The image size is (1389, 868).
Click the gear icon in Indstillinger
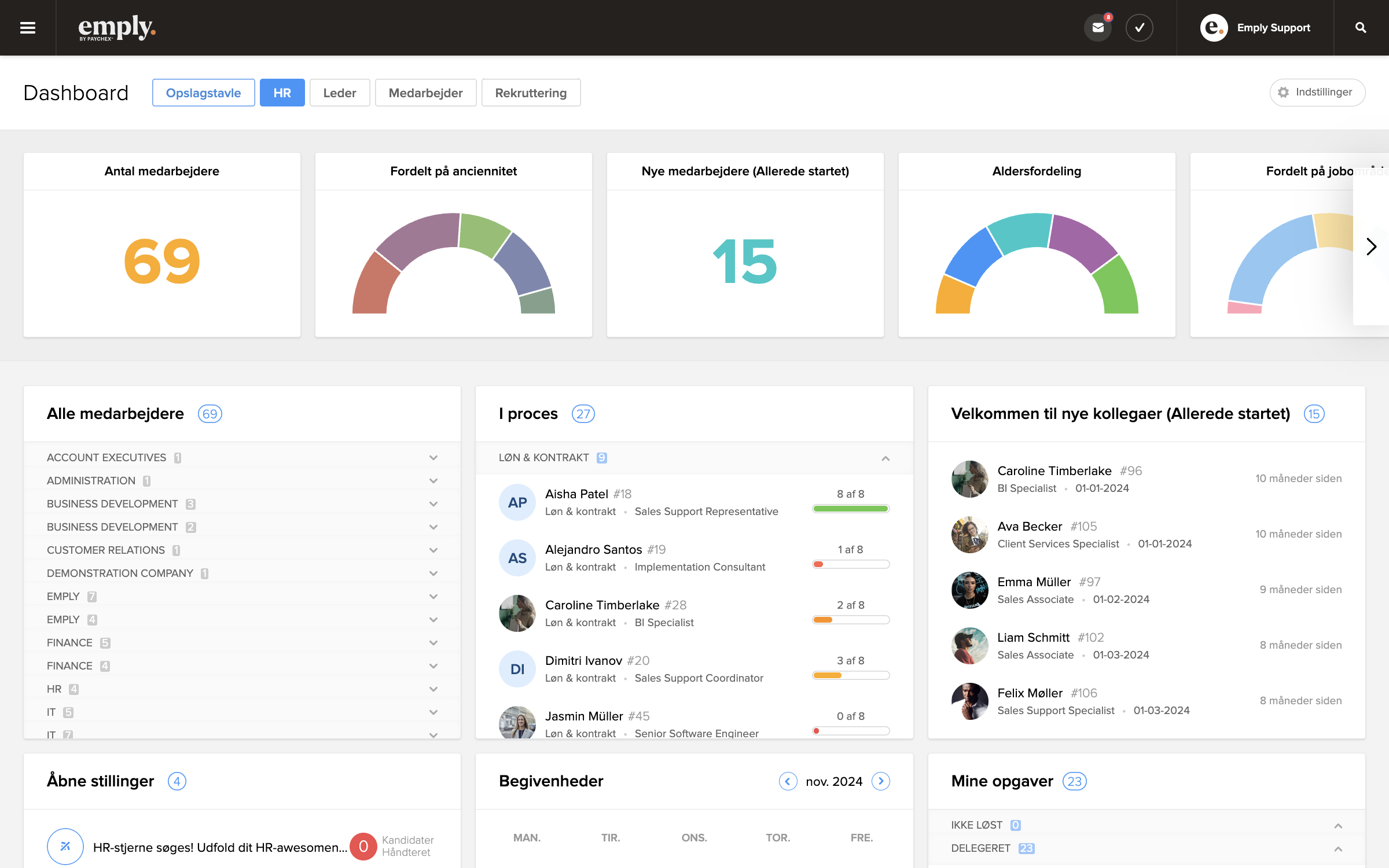[x=1284, y=93]
